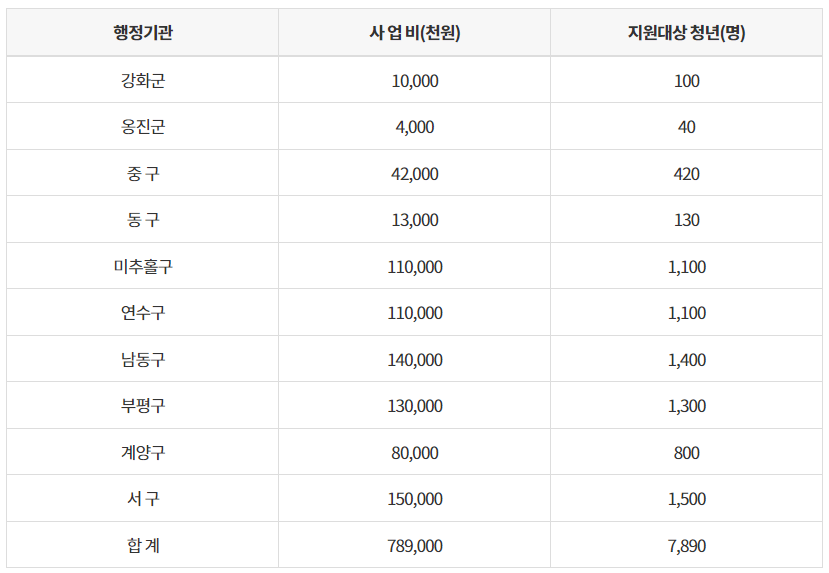Viewport: 829px width, 573px height.
Task: Click the 지원대상 청년(명) column header
Action: 686,33
